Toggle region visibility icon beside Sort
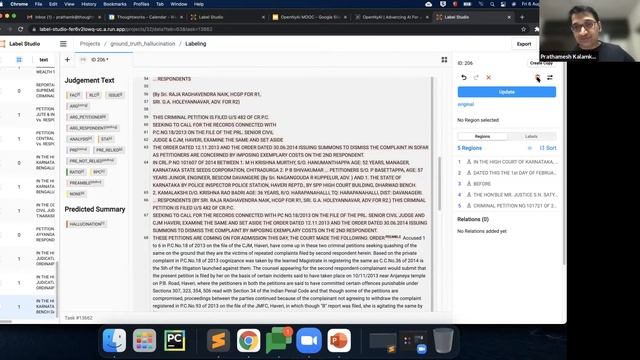 coord(530,148)
